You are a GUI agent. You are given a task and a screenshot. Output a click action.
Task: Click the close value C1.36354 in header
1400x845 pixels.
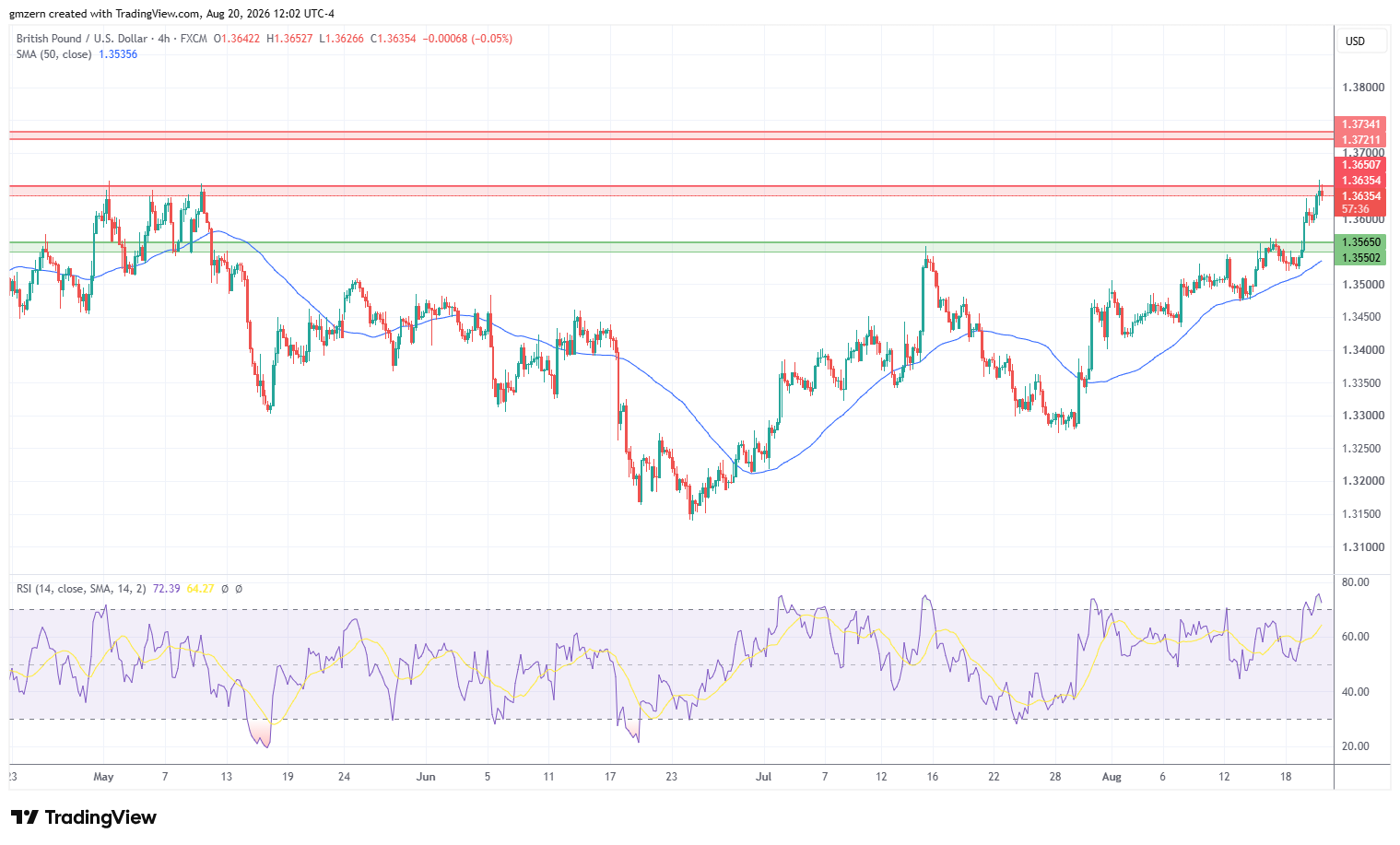click(x=394, y=39)
